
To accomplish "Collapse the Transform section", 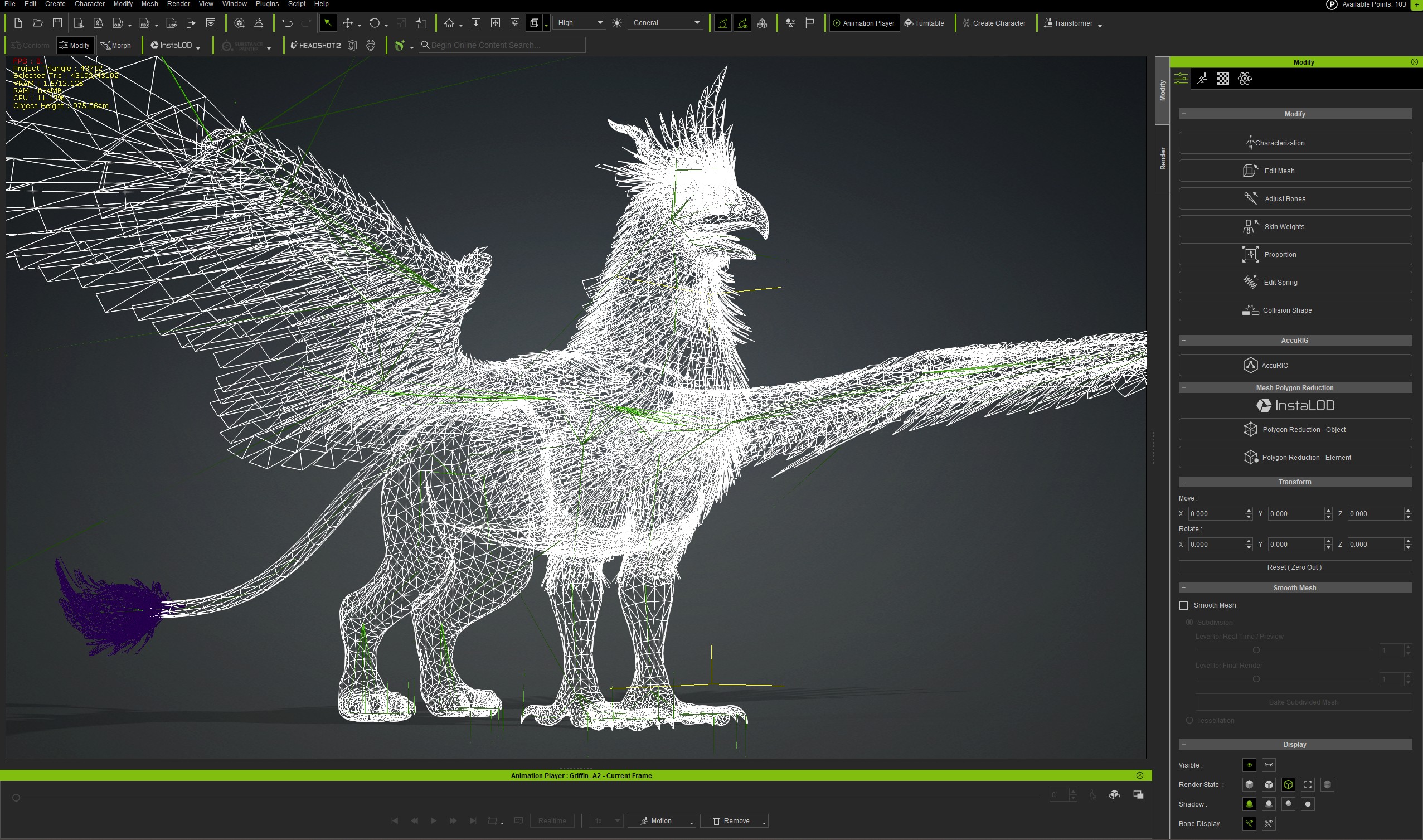I will [x=1183, y=482].
